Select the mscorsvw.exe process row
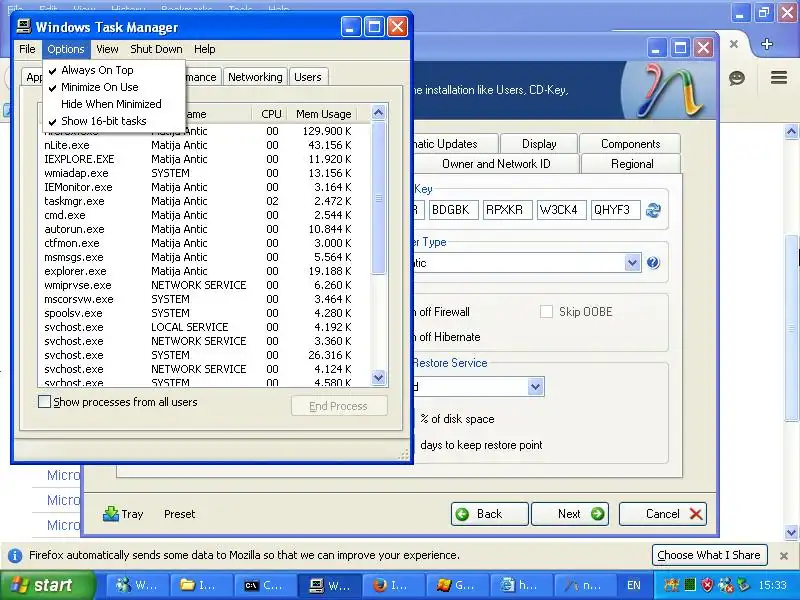This screenshot has height=600, width=800. 204,299
